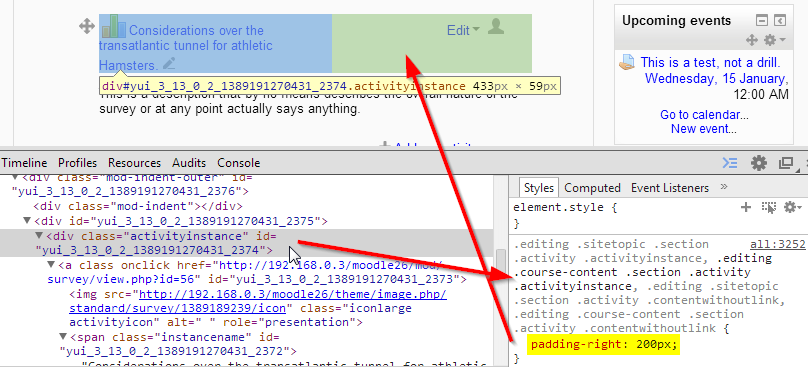Switch to the Resources panel in DevTools

click(134, 163)
